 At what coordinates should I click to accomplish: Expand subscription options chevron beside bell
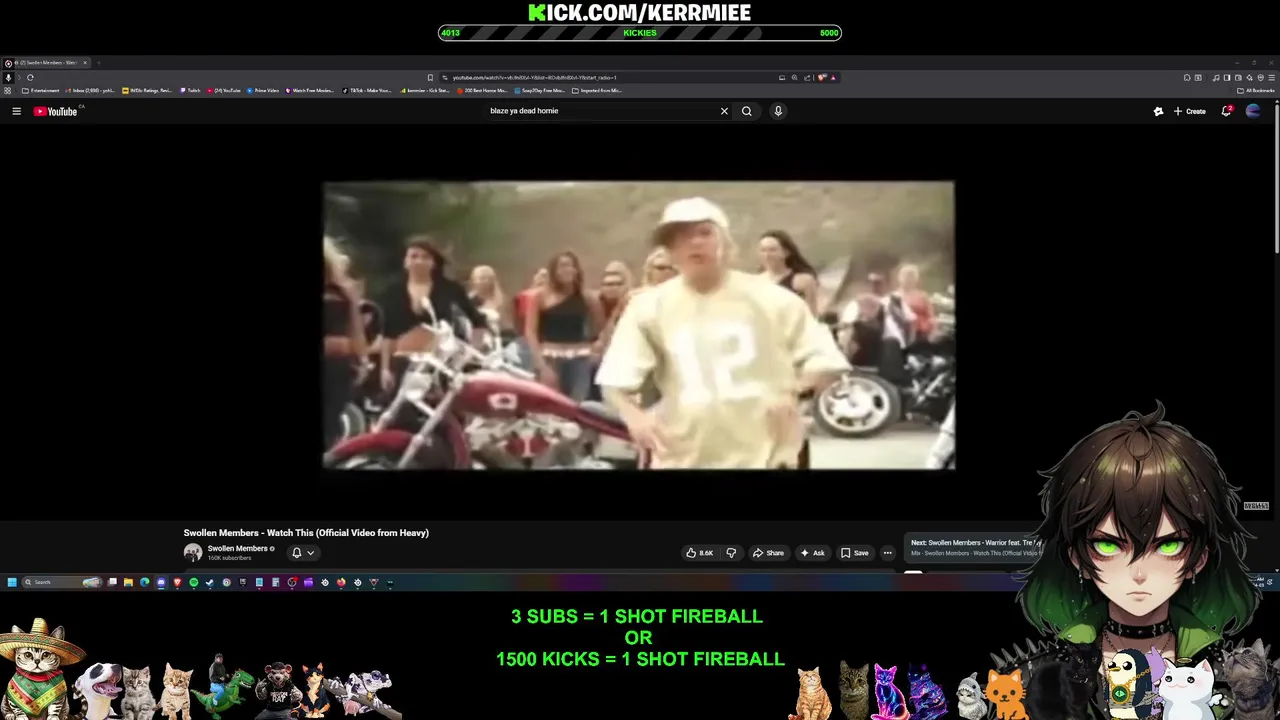310,552
